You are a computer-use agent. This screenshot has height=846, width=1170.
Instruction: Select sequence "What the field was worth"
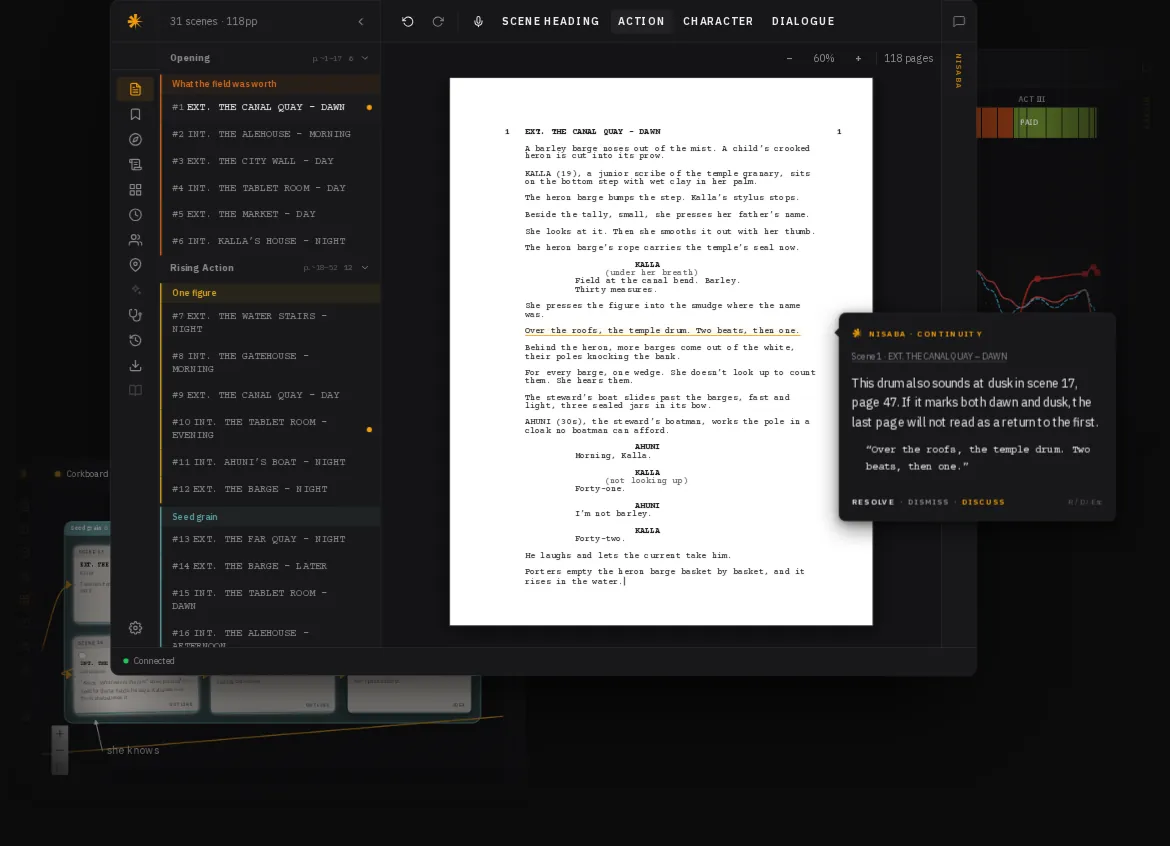click(270, 84)
